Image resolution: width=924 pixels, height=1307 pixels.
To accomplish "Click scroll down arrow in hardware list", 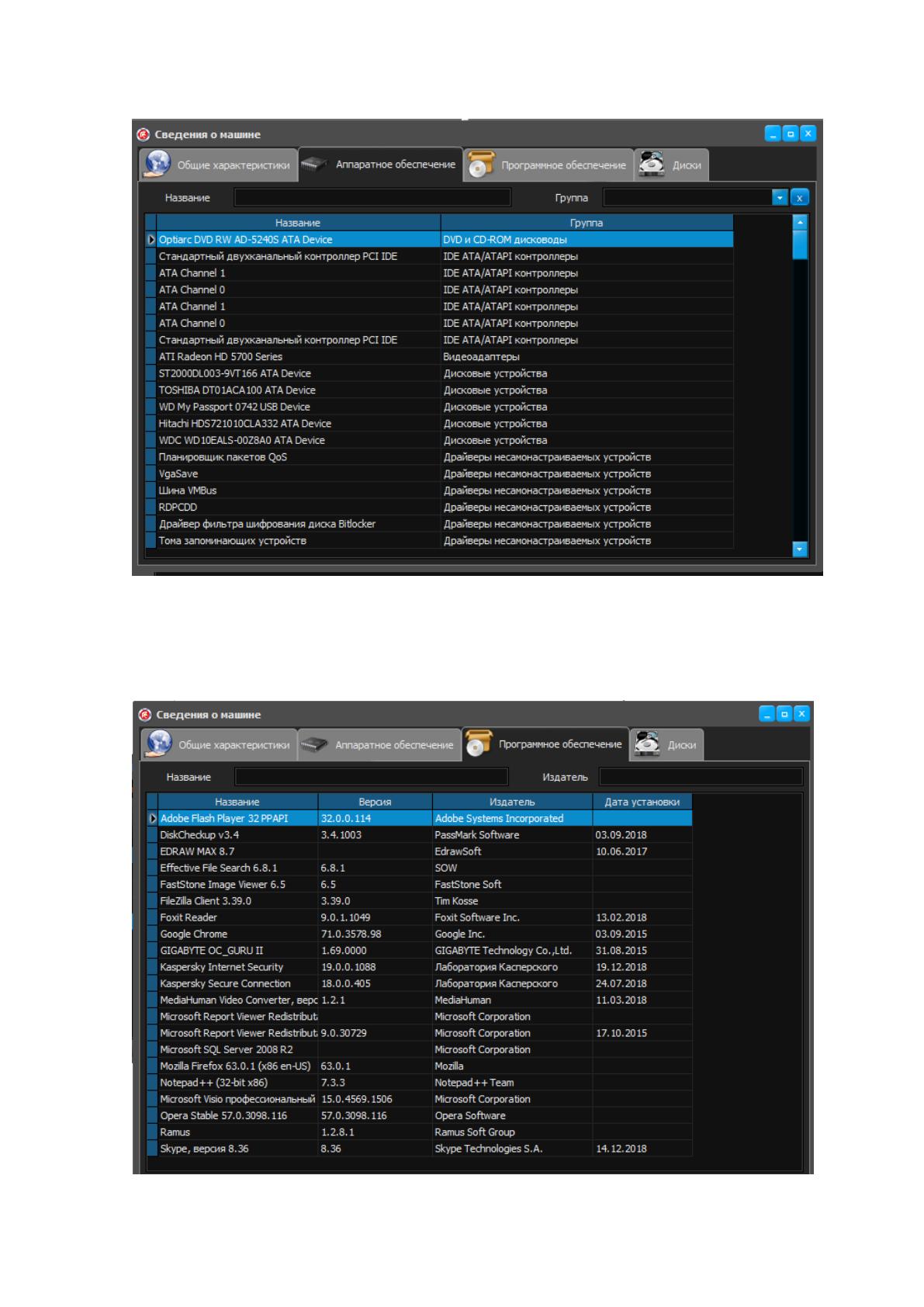I will (x=800, y=549).
